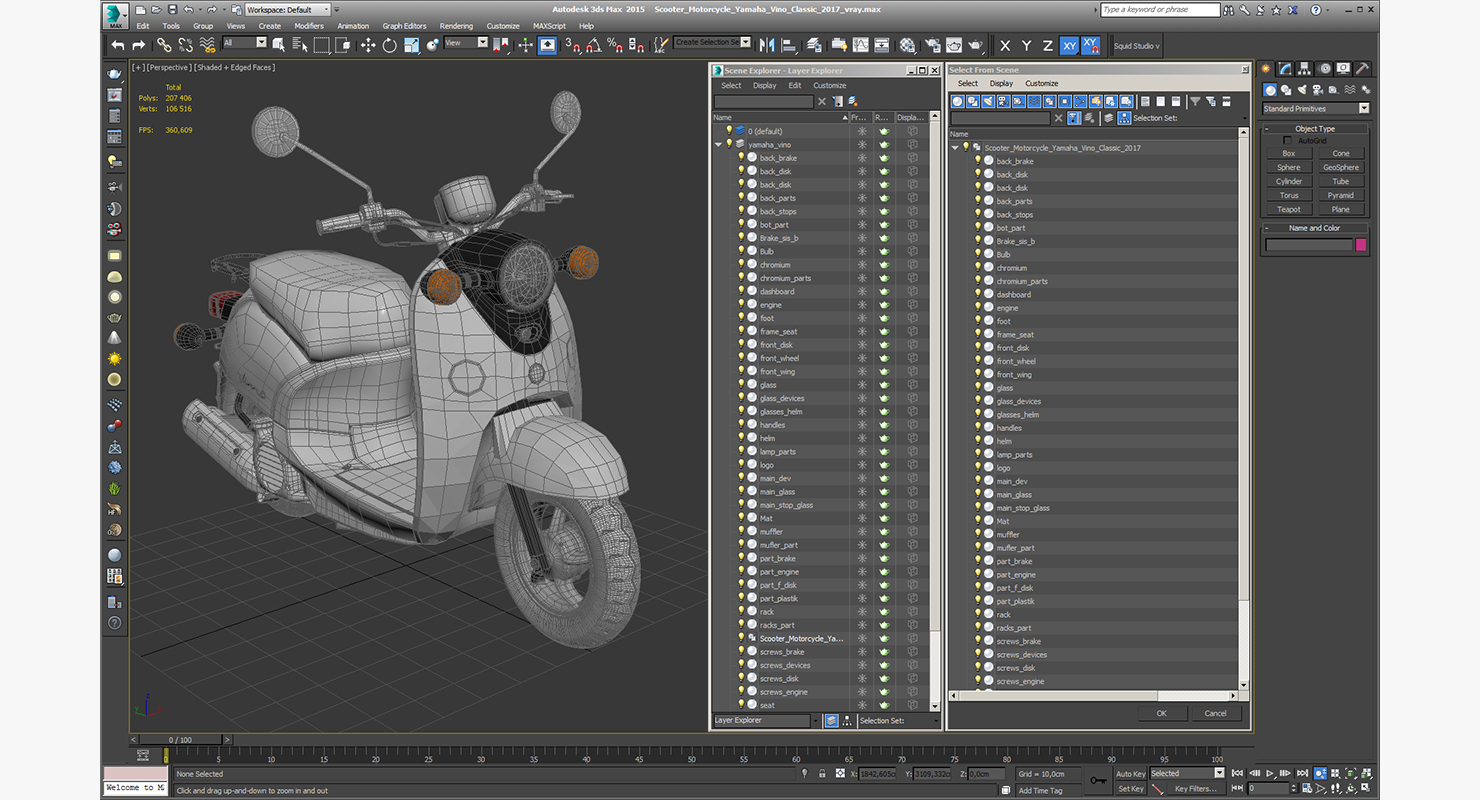Toggle visibility bulb of 0 (default) layer
Image resolution: width=1480 pixels, height=800 pixels.
[729, 131]
